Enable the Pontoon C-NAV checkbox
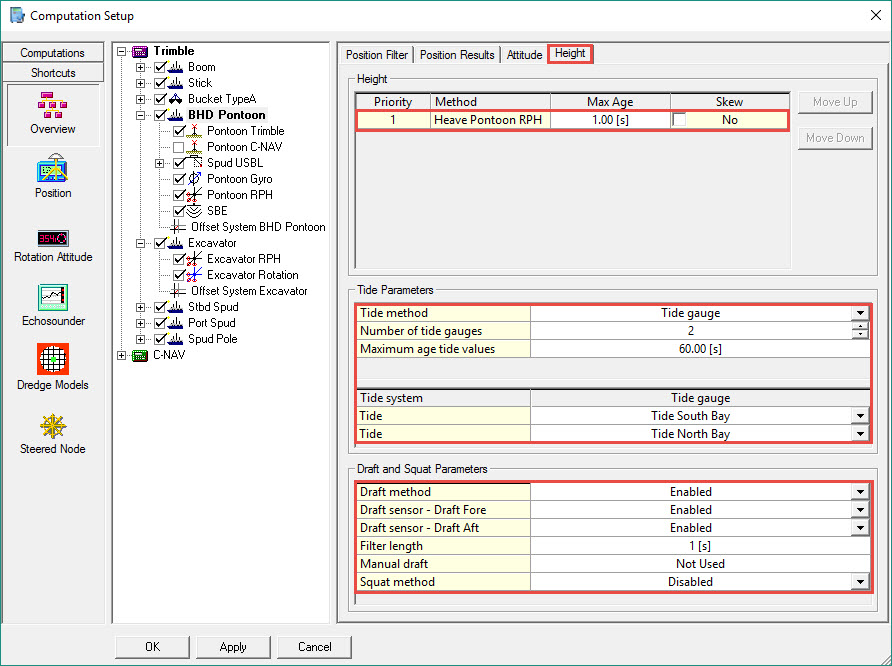Image resolution: width=892 pixels, height=666 pixels. click(x=179, y=147)
